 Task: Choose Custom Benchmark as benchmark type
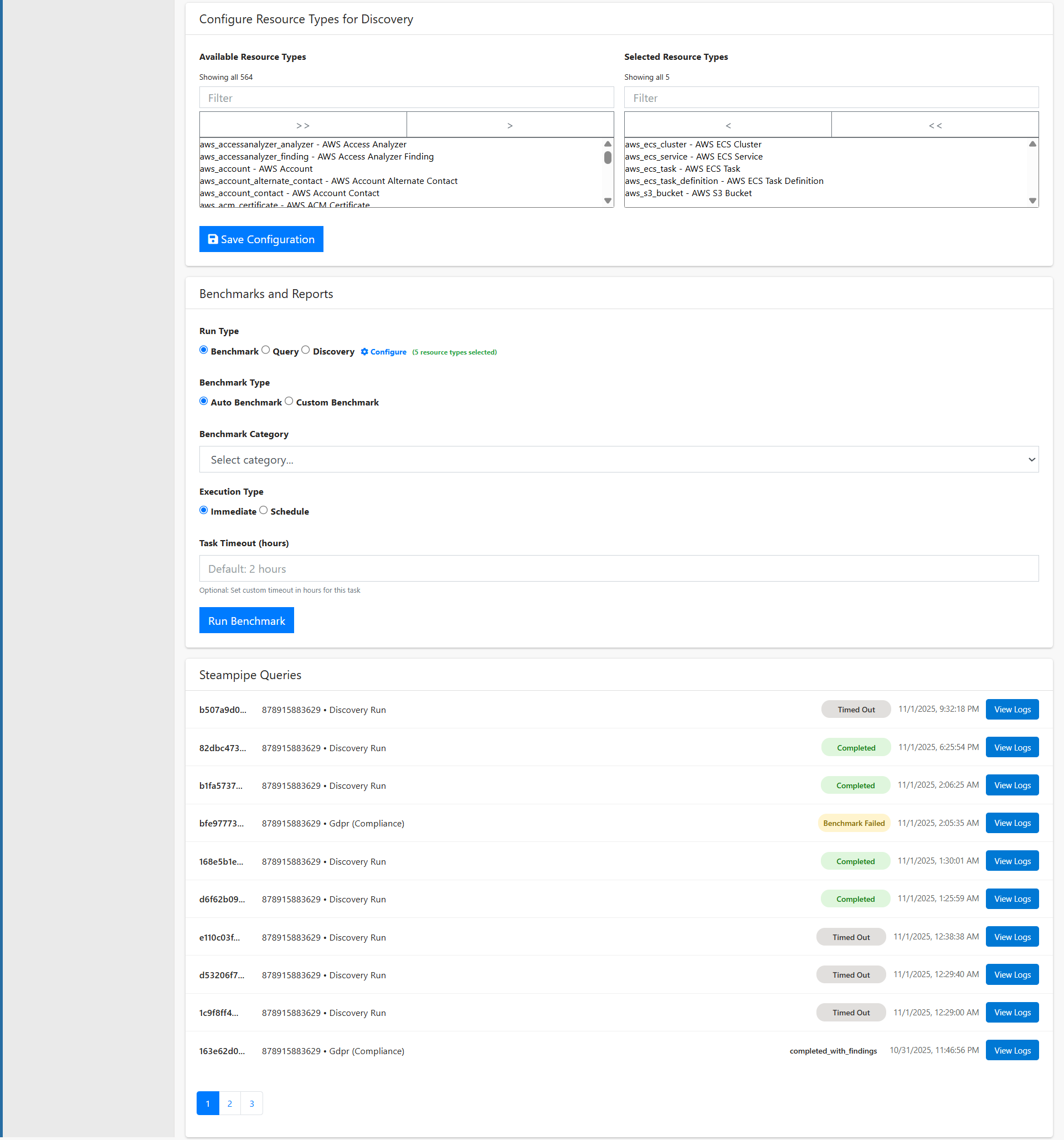coord(289,401)
